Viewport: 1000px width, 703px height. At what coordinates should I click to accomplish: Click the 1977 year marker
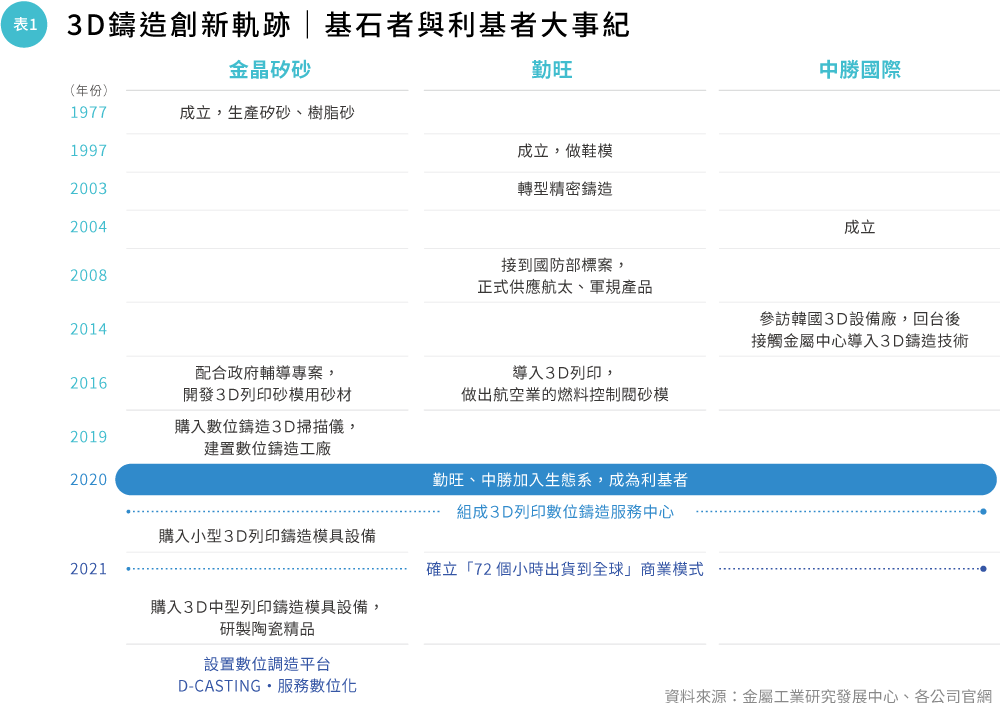(88, 113)
